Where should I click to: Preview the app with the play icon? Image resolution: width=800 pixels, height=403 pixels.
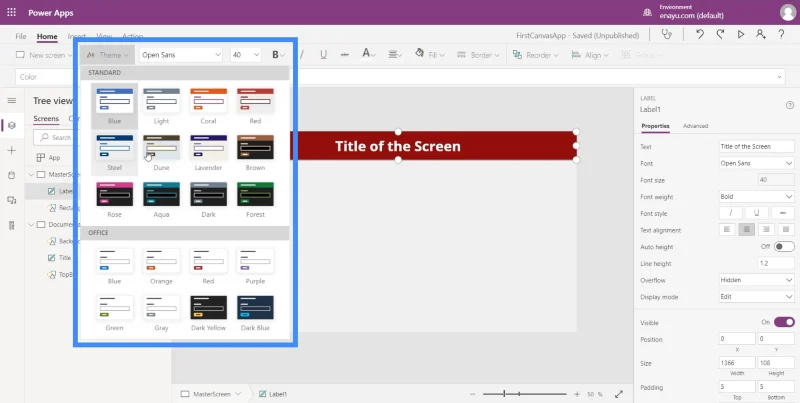pyautogui.click(x=741, y=35)
